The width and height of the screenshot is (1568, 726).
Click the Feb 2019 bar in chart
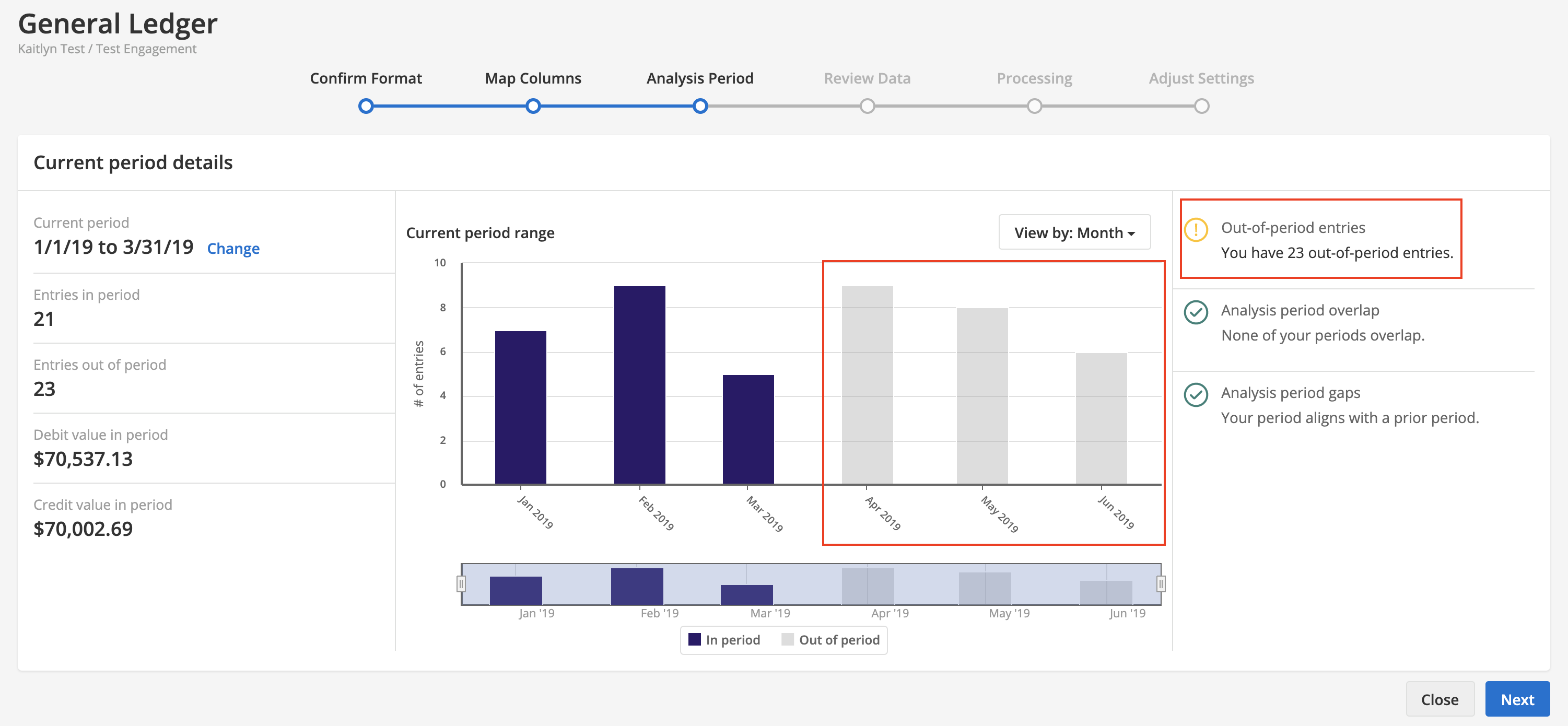pyautogui.click(x=639, y=385)
